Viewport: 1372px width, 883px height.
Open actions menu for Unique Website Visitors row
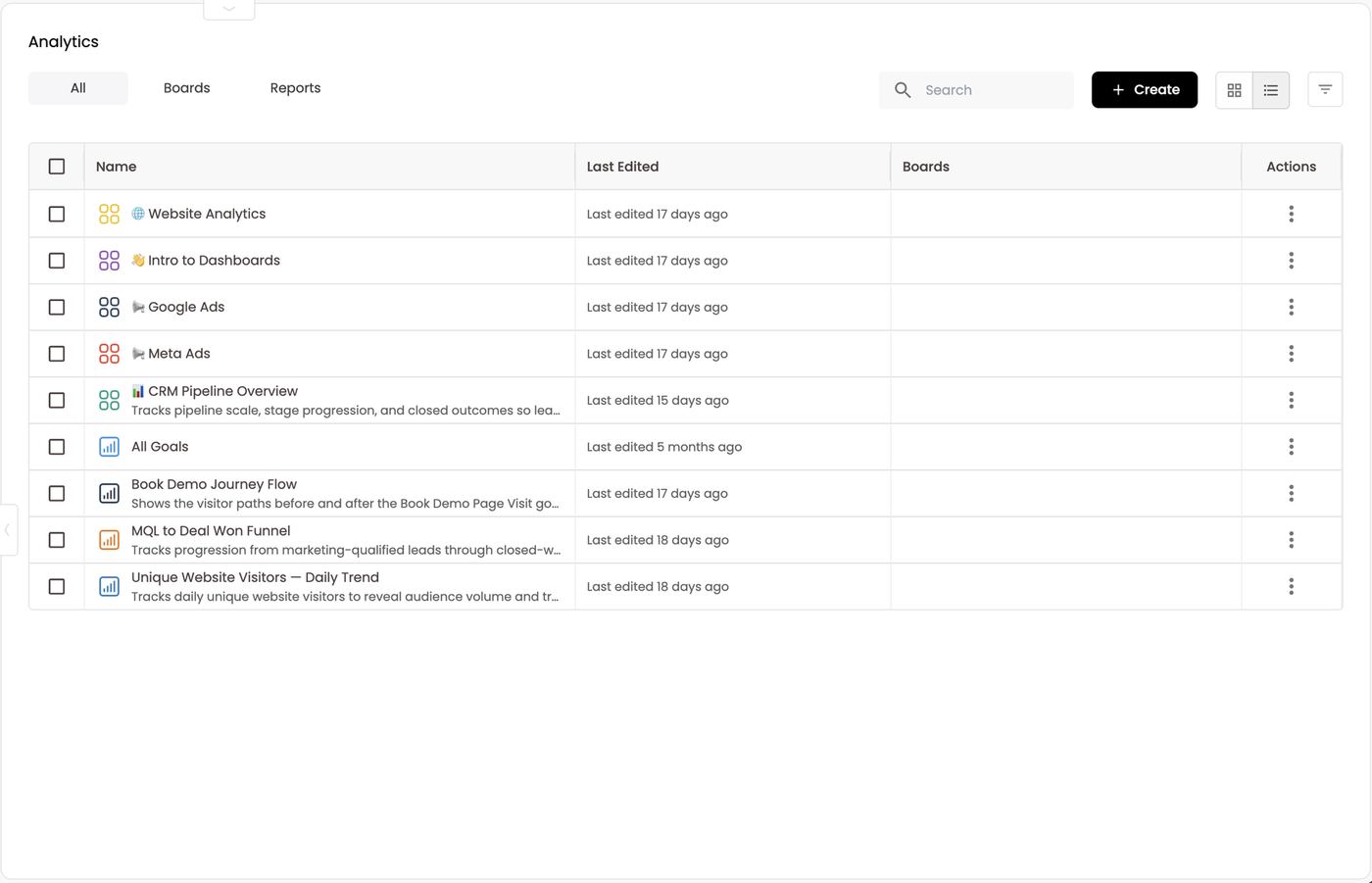[1291, 586]
